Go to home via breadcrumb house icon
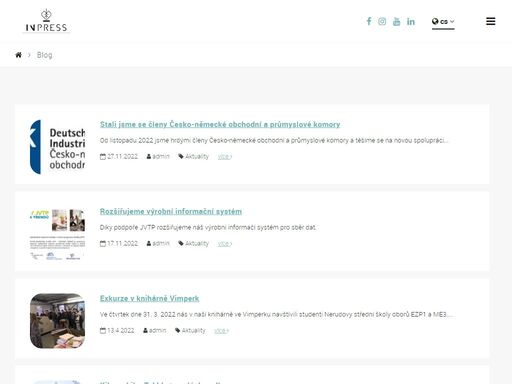The width and height of the screenshot is (512, 384). 18,55
